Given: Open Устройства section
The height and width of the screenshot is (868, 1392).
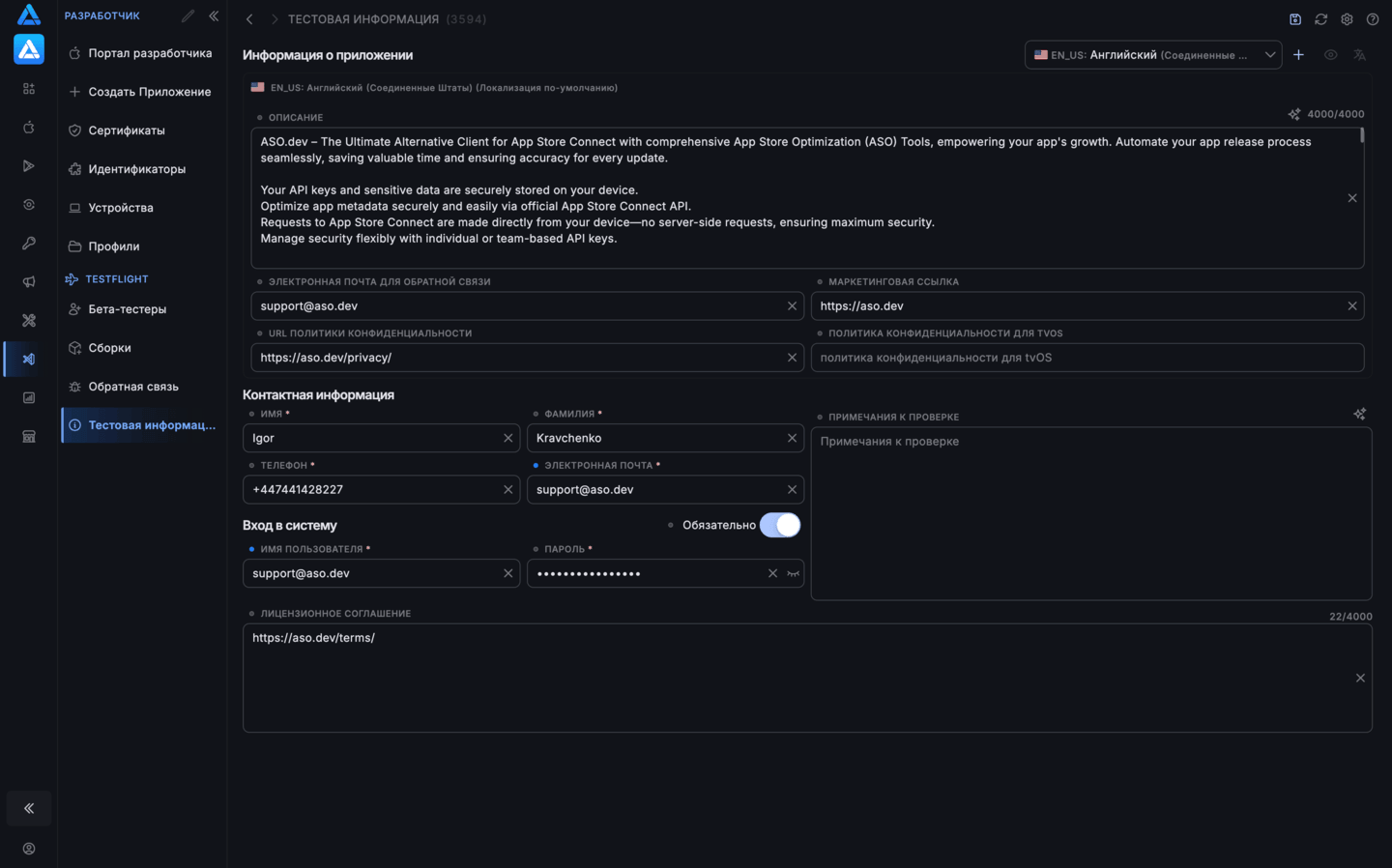Looking at the screenshot, I should click(141, 208).
